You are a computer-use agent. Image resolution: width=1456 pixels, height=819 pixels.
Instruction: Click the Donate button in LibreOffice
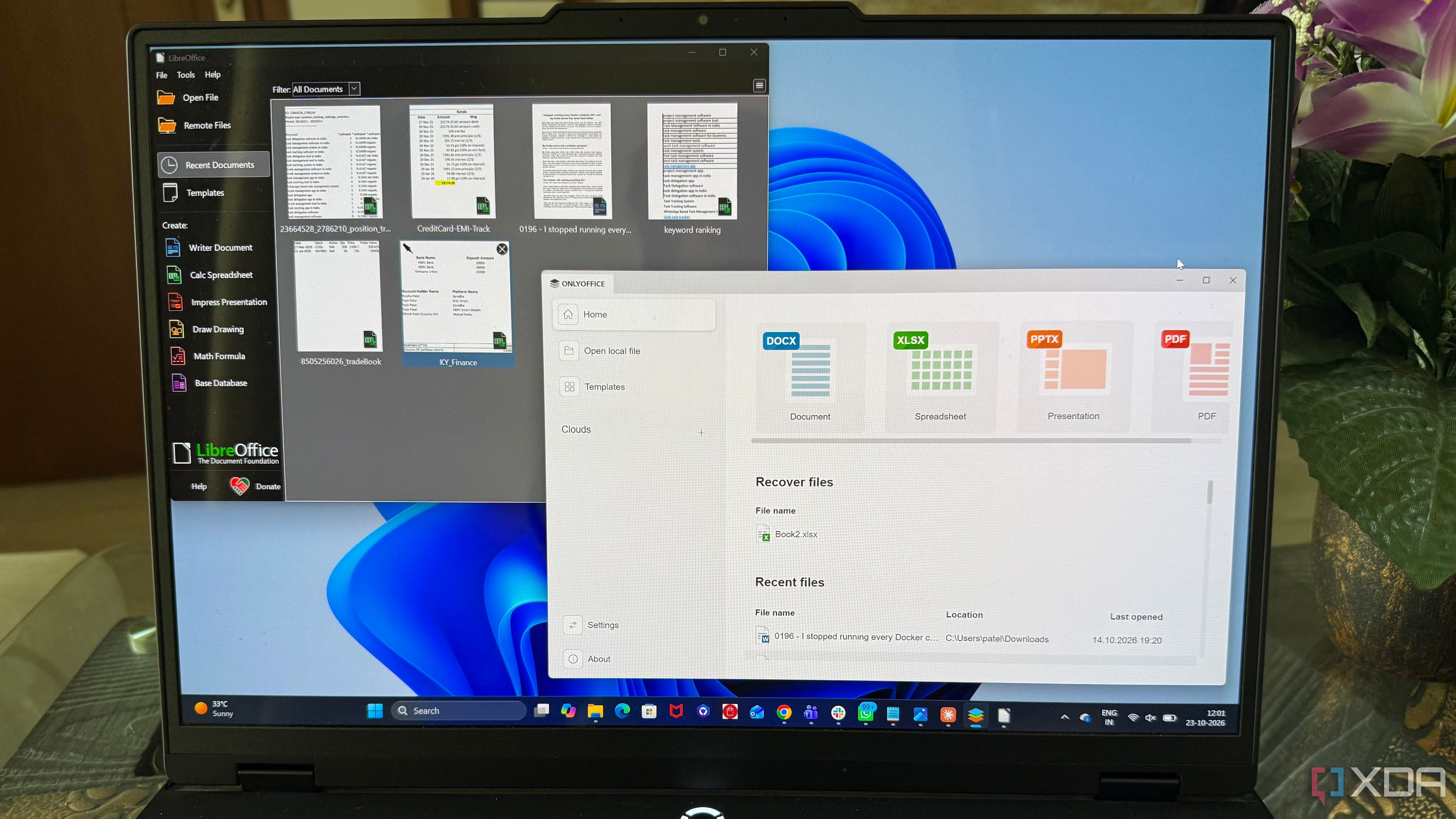pyautogui.click(x=255, y=486)
